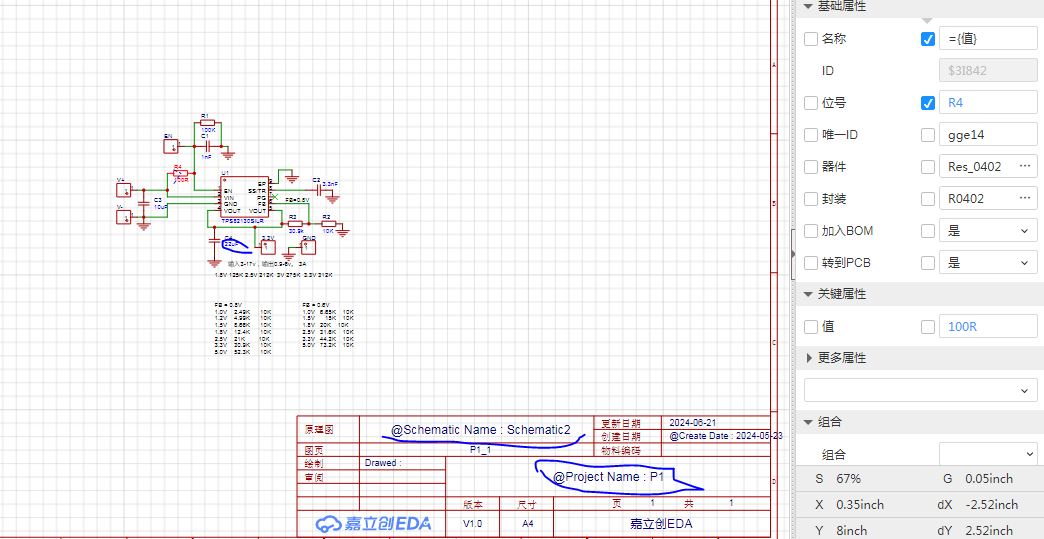Open the 组合 dropdown list
The image size is (1044, 539).
(x=988, y=454)
